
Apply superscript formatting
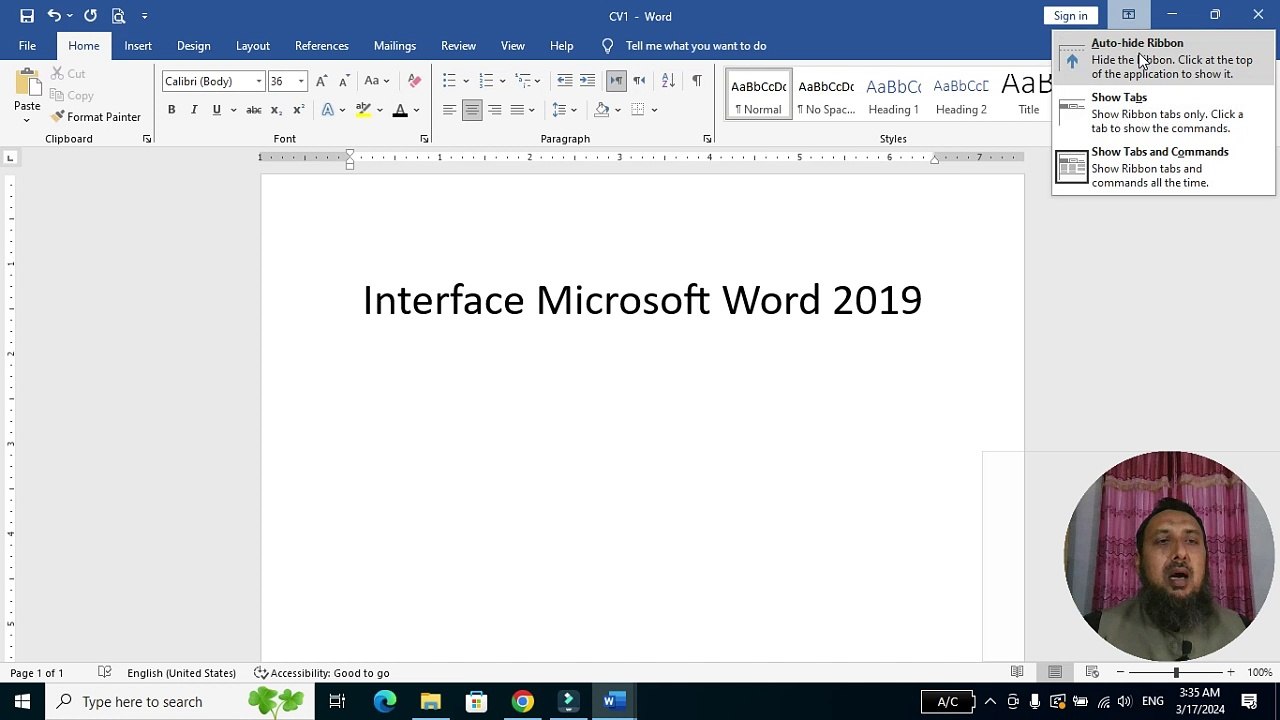(298, 110)
